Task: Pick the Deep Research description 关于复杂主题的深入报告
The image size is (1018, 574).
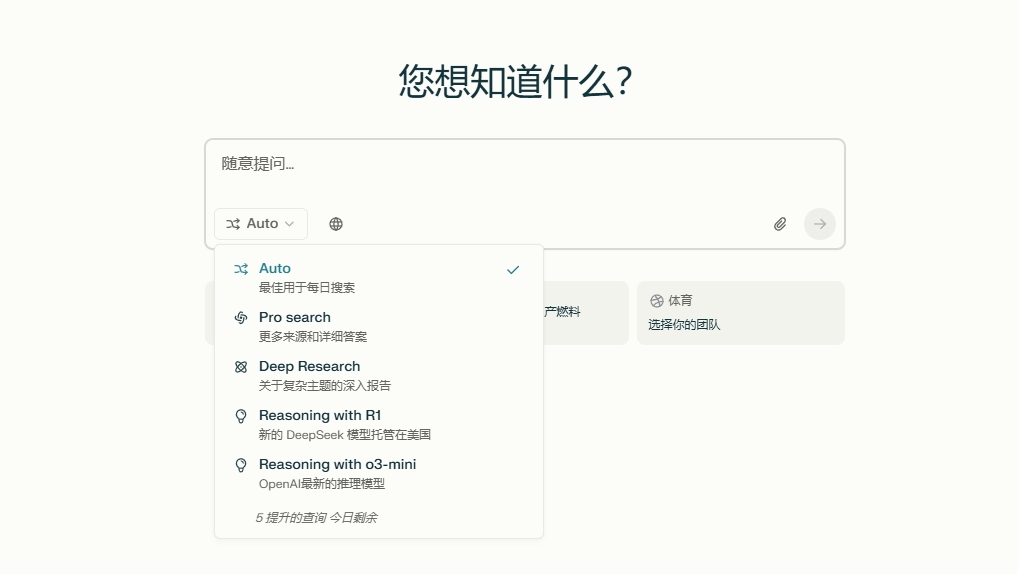Action: (324, 385)
